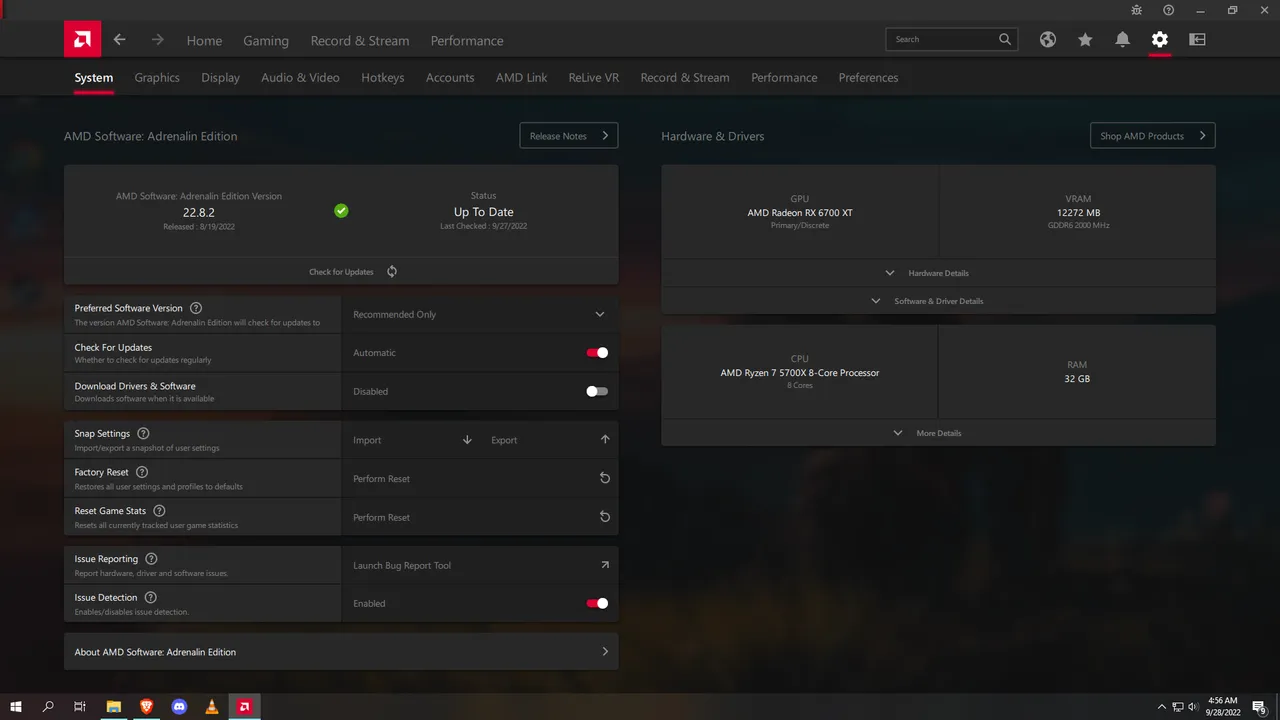Switch to Graphics settings tab

pos(157,77)
